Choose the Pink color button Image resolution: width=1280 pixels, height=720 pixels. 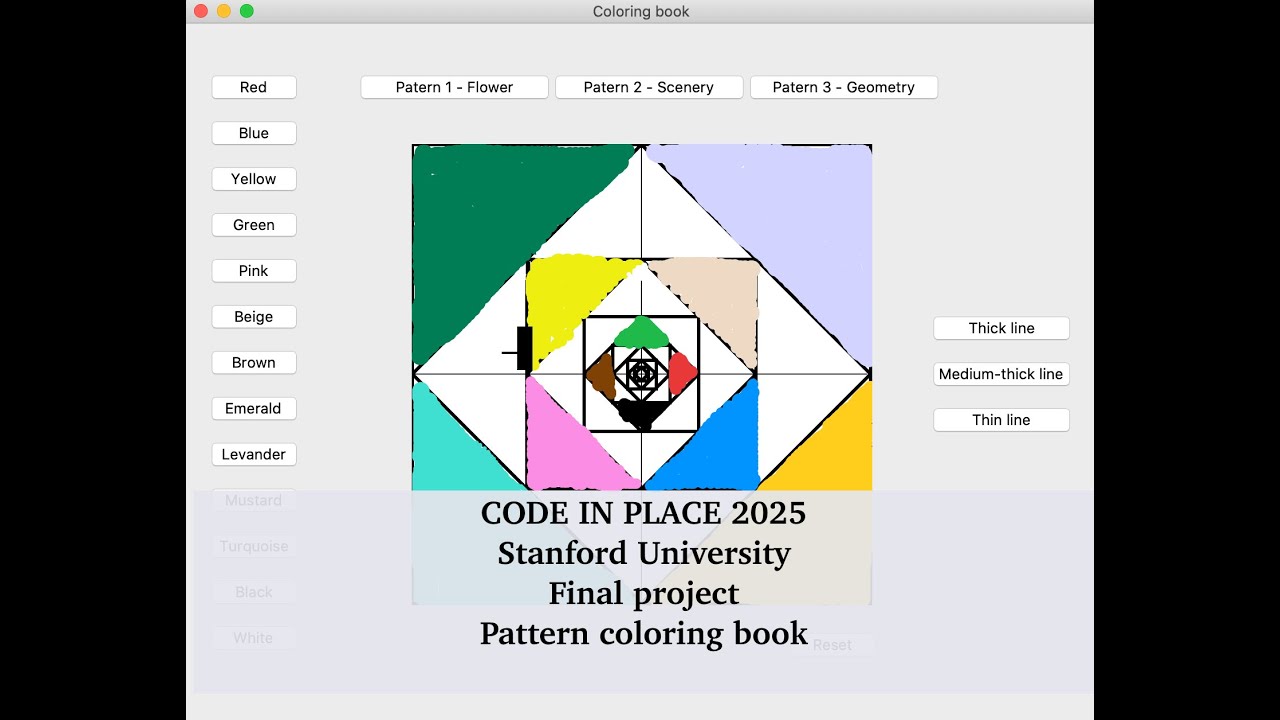click(x=254, y=271)
